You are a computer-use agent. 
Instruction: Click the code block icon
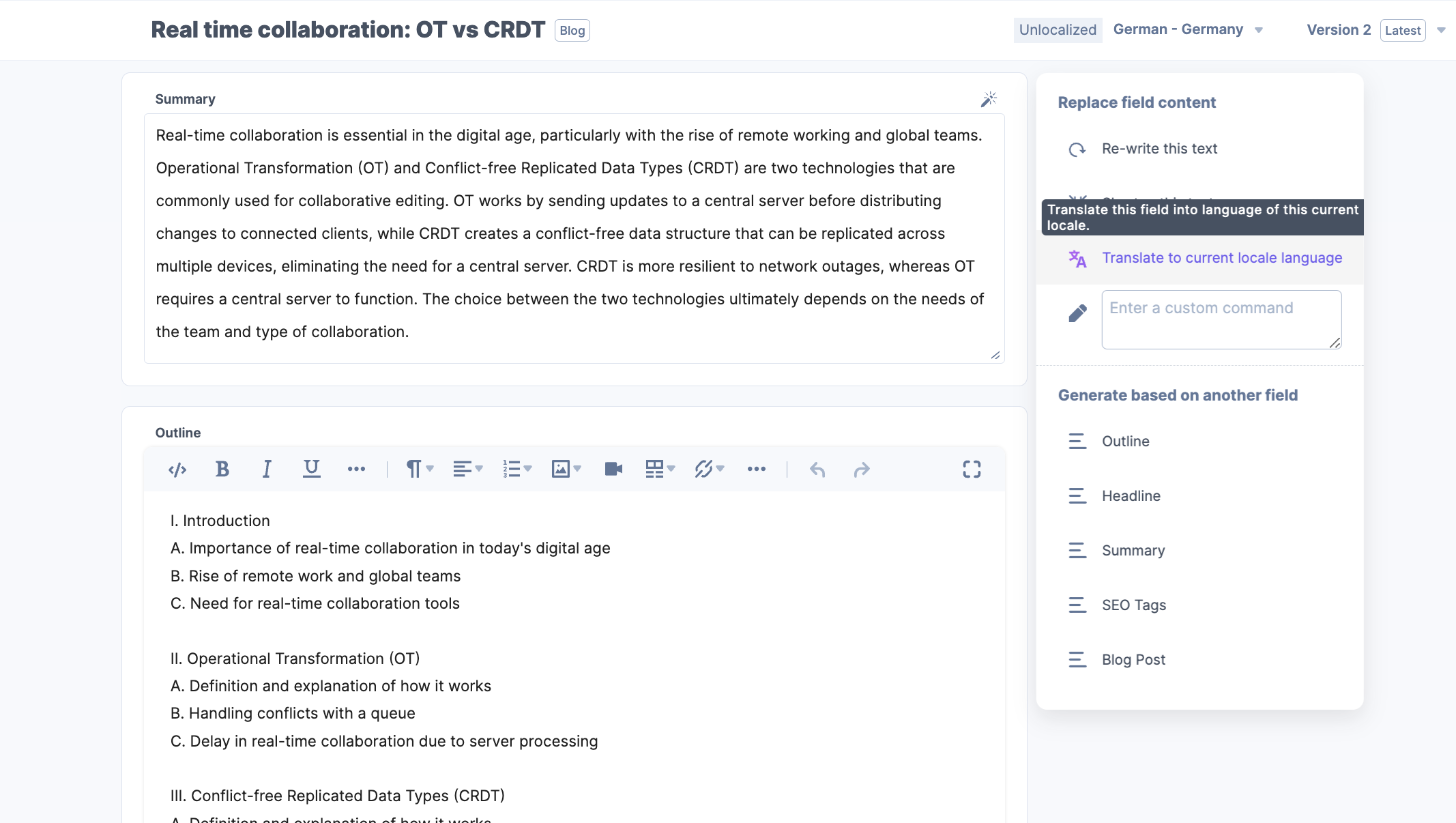[x=177, y=468]
